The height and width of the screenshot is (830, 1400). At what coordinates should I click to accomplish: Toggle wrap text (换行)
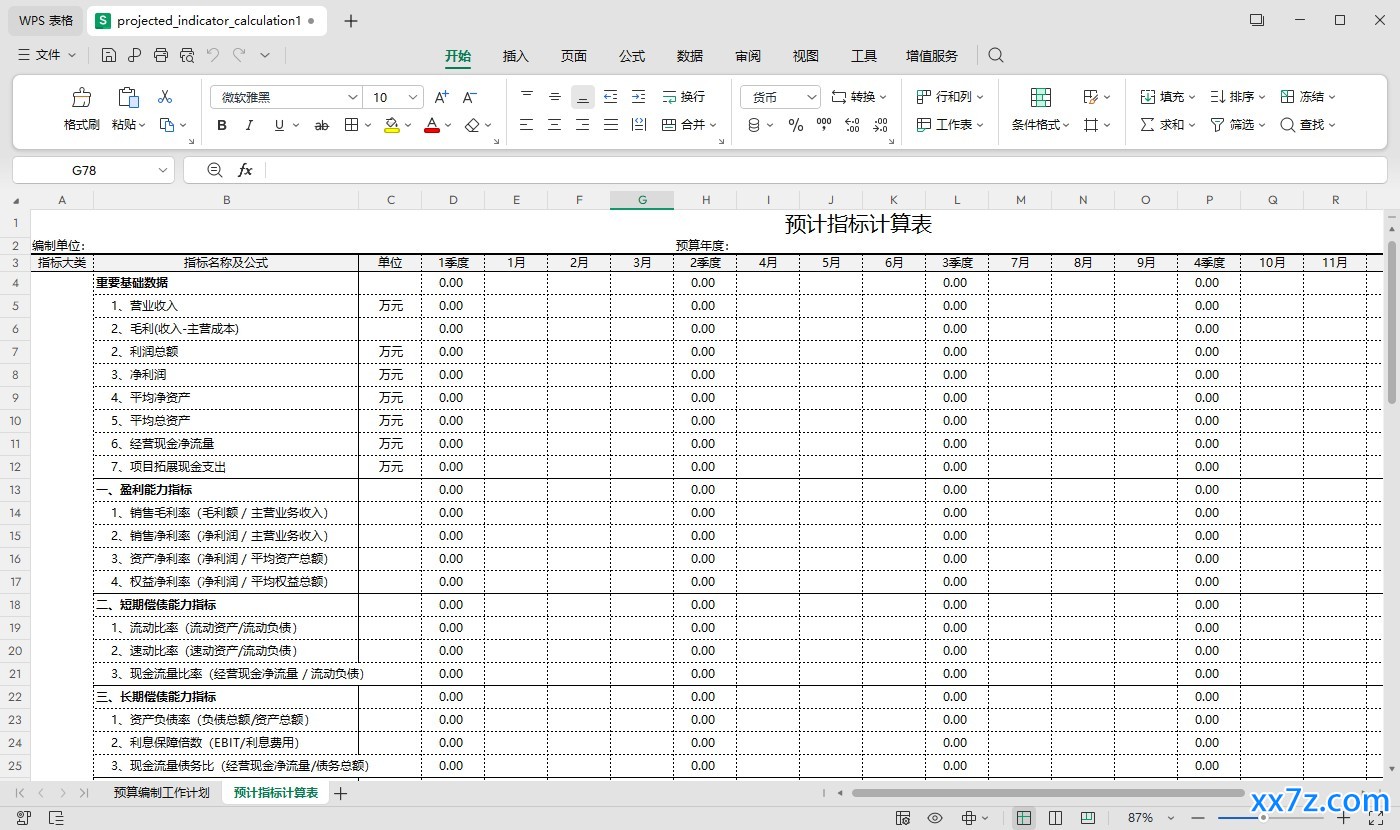(x=684, y=97)
